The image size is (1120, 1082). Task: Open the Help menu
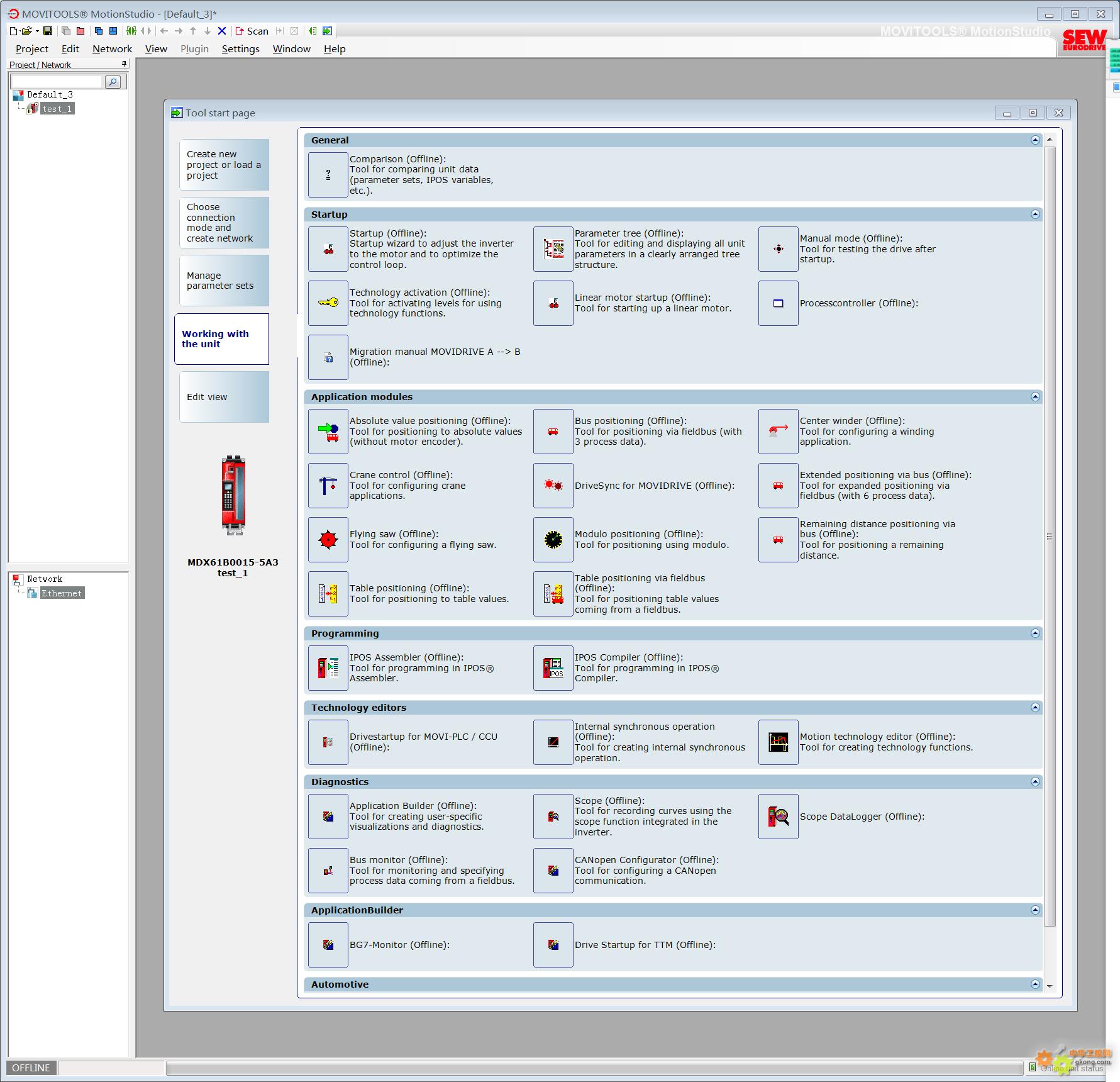click(x=335, y=48)
